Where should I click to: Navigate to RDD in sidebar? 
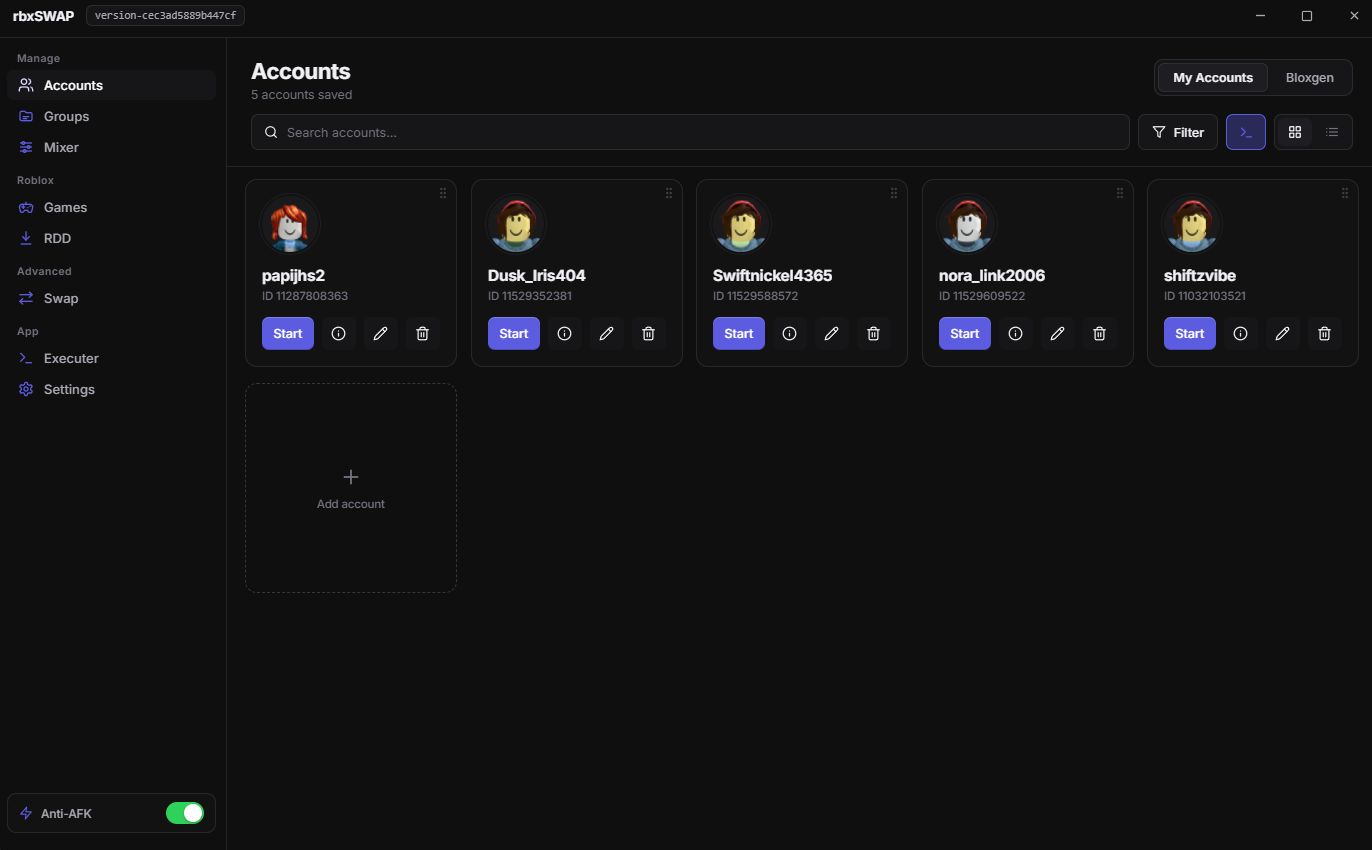tap(111, 238)
